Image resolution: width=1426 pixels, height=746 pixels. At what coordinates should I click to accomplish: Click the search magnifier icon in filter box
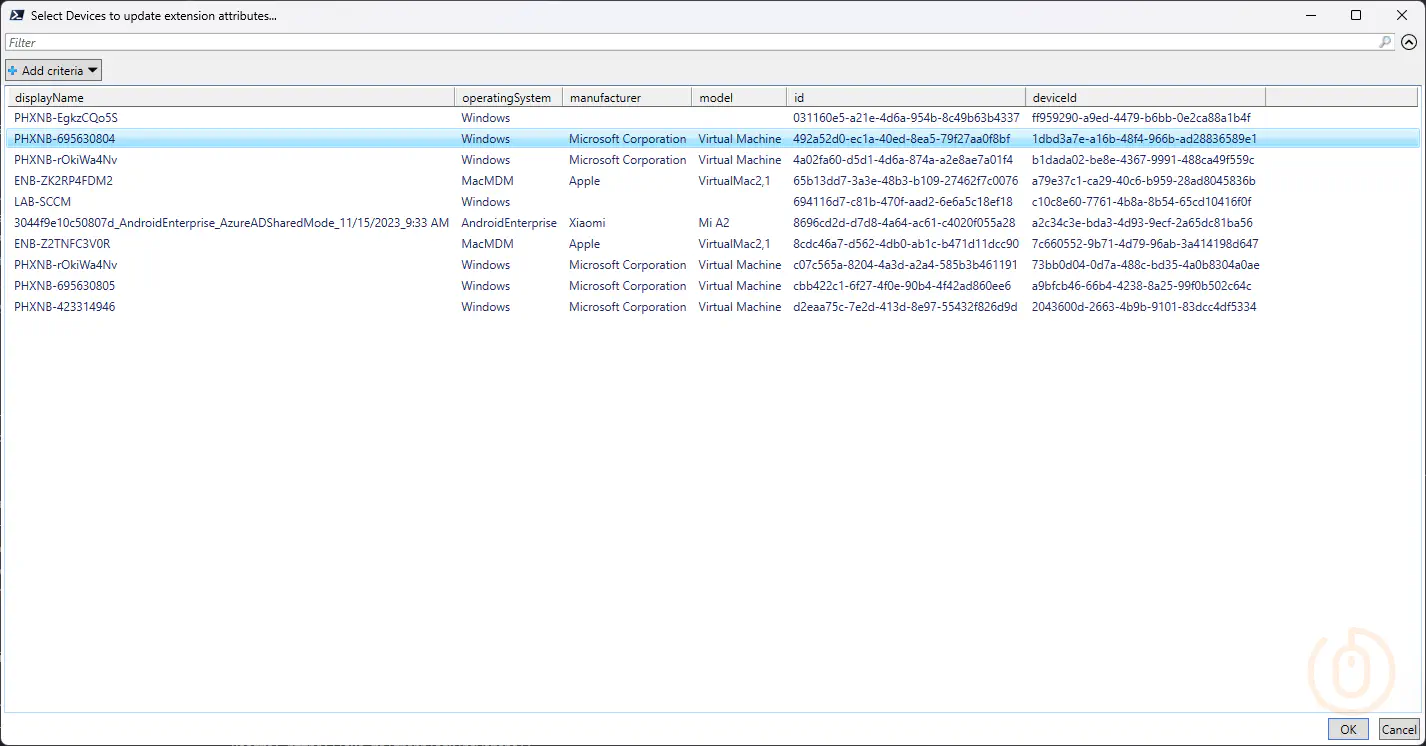(1385, 42)
